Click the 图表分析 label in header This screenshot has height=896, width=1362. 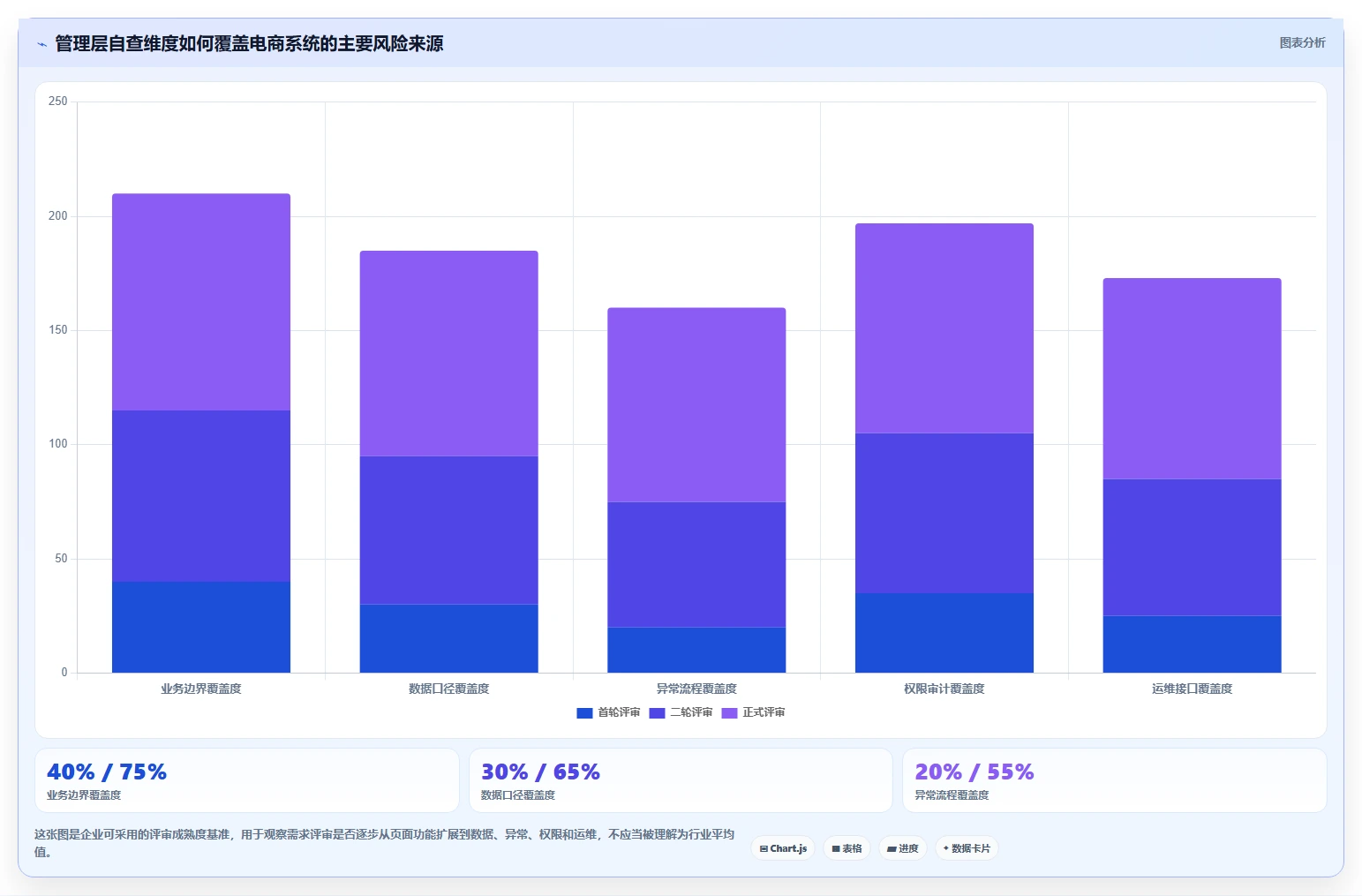pyautogui.click(x=1302, y=42)
